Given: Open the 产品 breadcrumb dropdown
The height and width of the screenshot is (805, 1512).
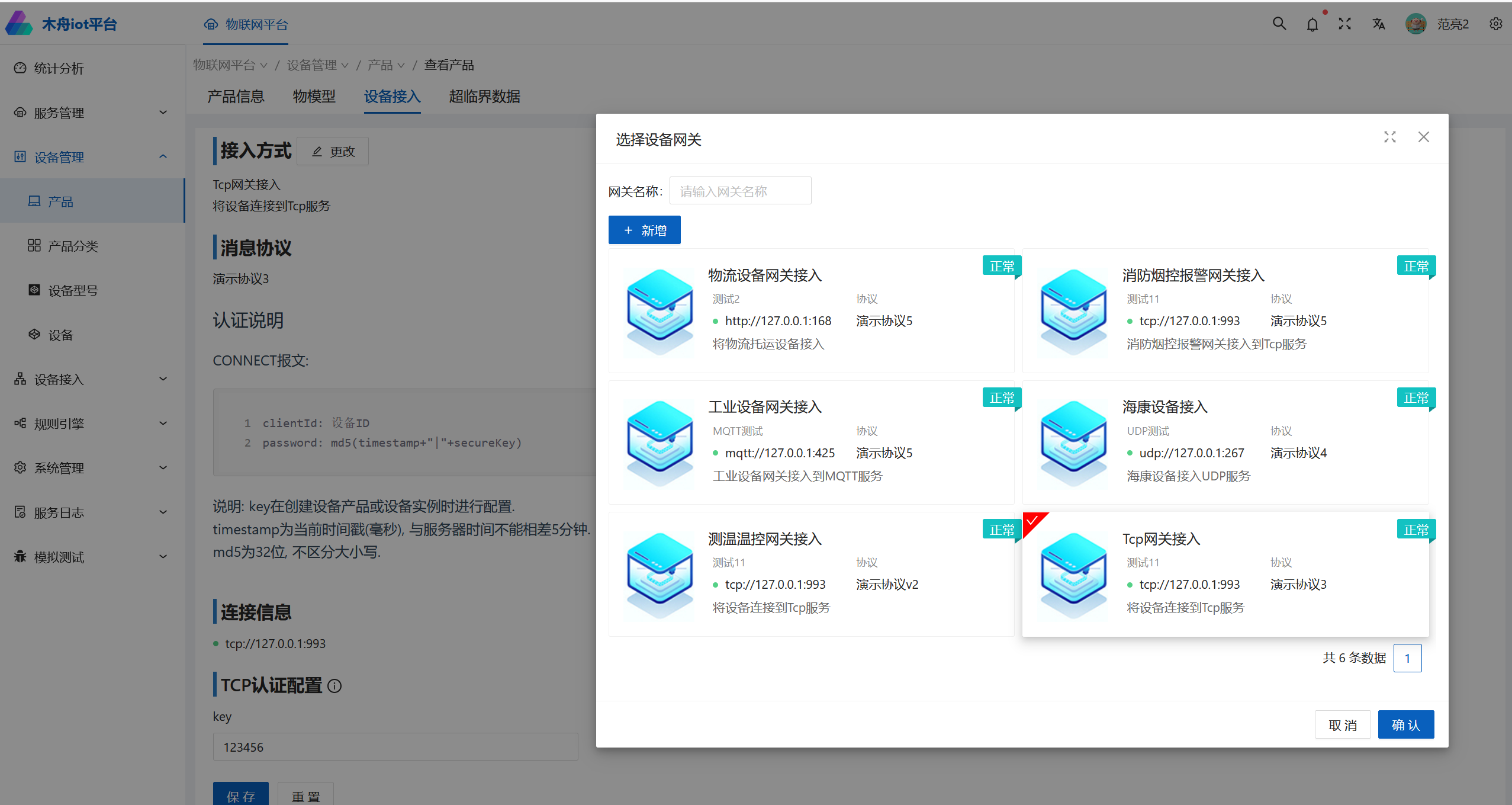Looking at the screenshot, I should pos(386,65).
